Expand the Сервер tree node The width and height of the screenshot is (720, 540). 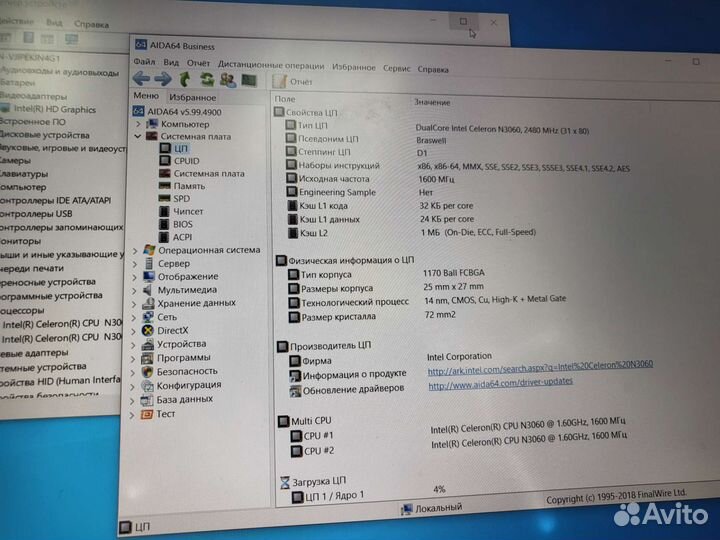pos(135,264)
